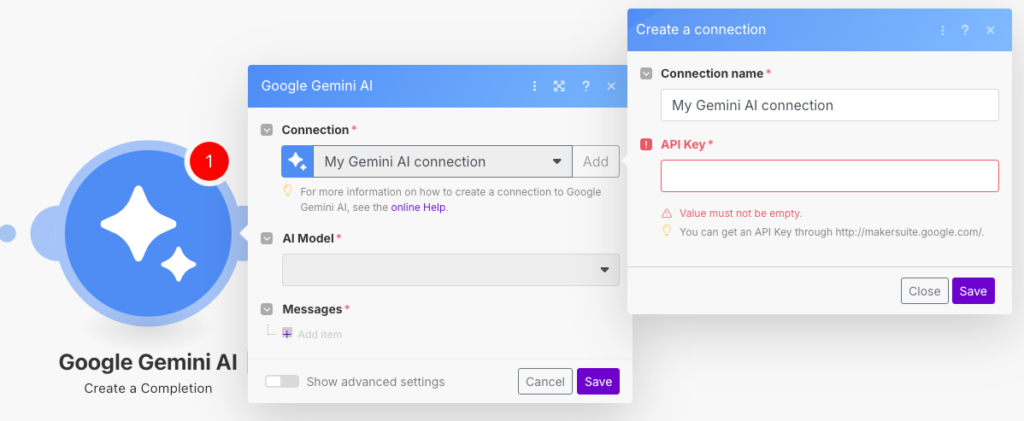The height and width of the screenshot is (421, 1024).
Task: Click the Close button in the connection dialog
Action: (924, 291)
